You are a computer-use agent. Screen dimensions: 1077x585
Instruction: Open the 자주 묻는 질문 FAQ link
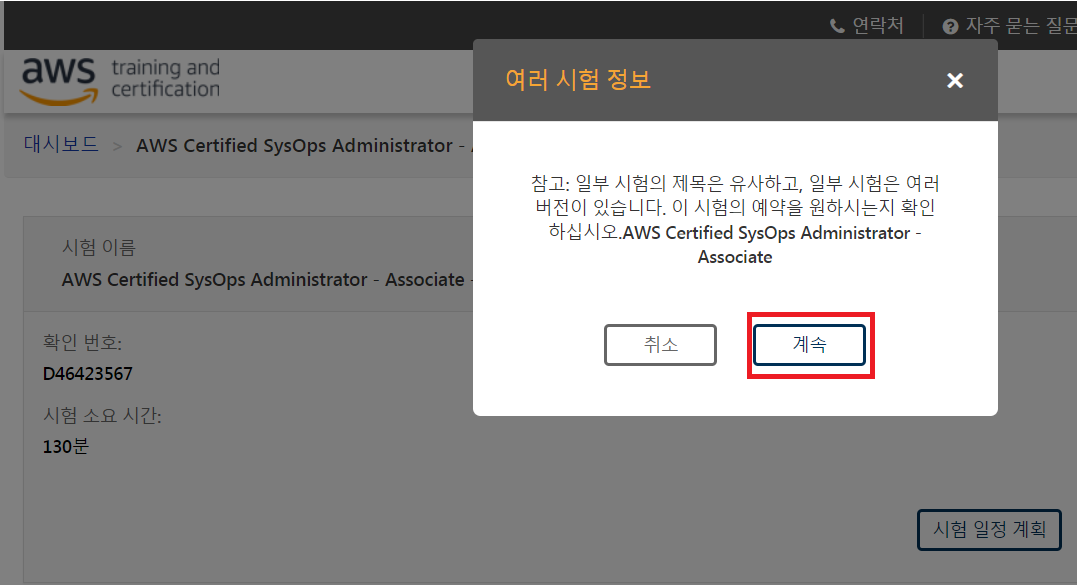(x=1021, y=25)
